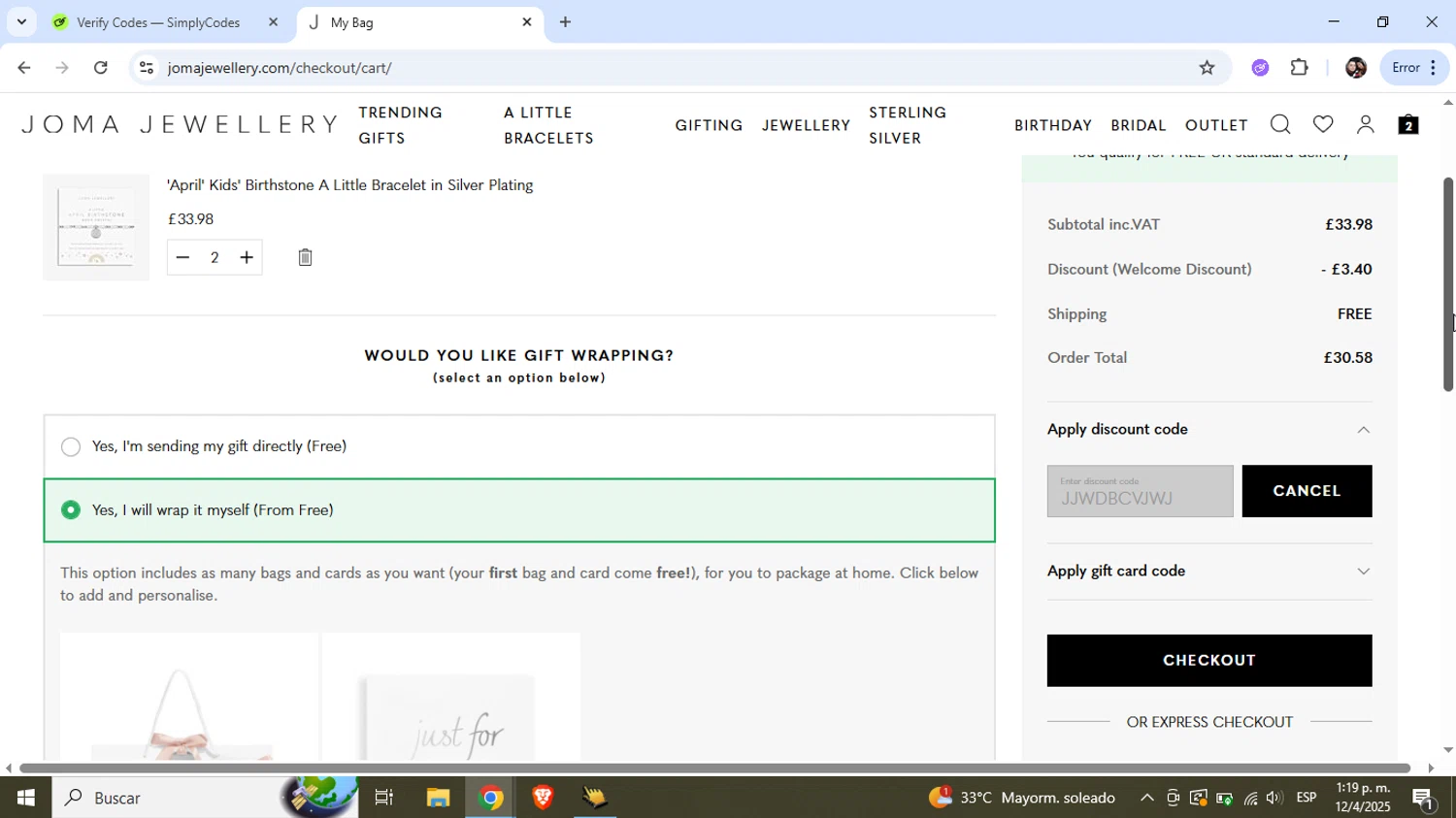
Task: Click the horizontal page scrollbar
Action: tap(715, 769)
